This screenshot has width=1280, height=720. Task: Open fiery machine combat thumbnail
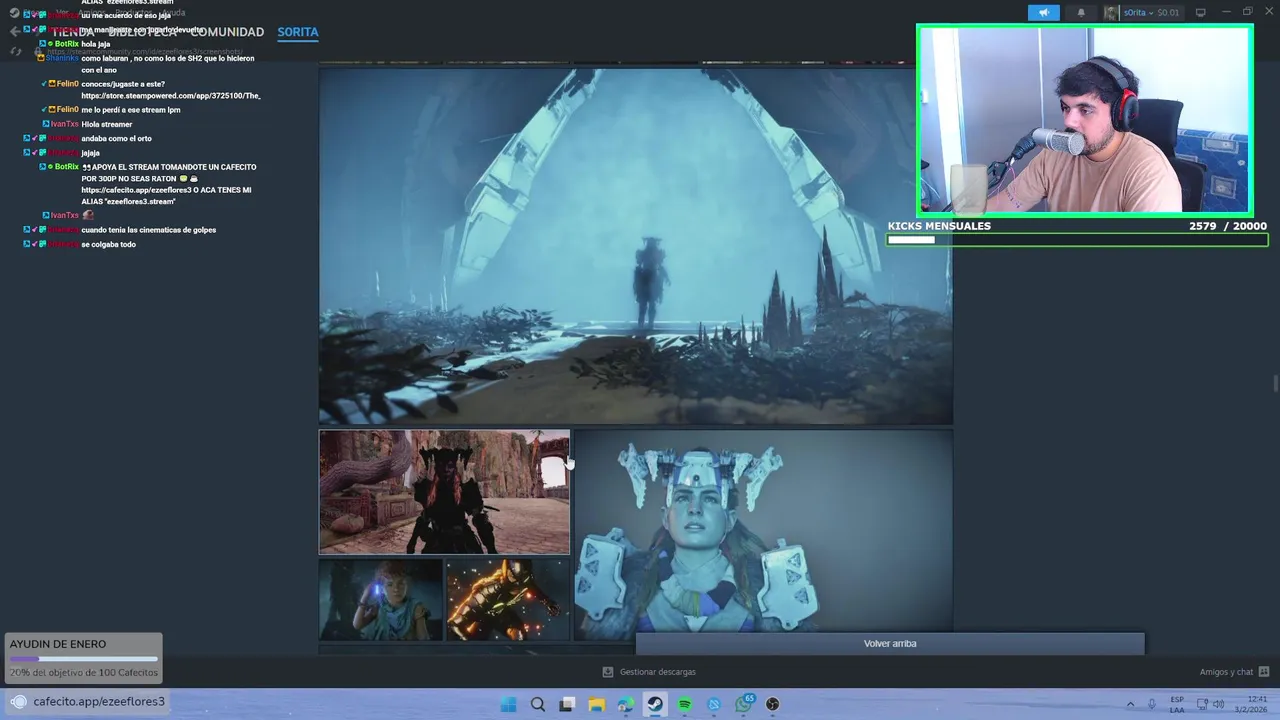[508, 599]
